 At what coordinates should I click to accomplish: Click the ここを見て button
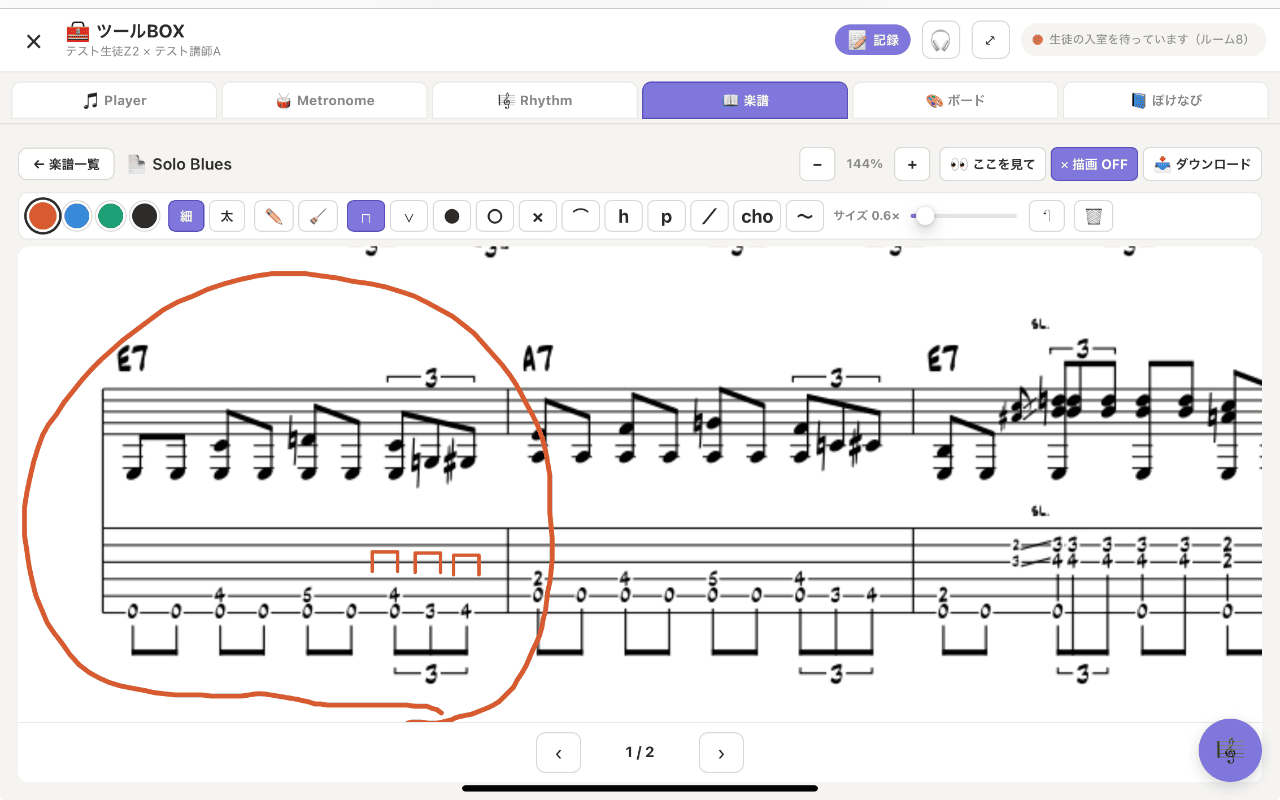[992, 164]
